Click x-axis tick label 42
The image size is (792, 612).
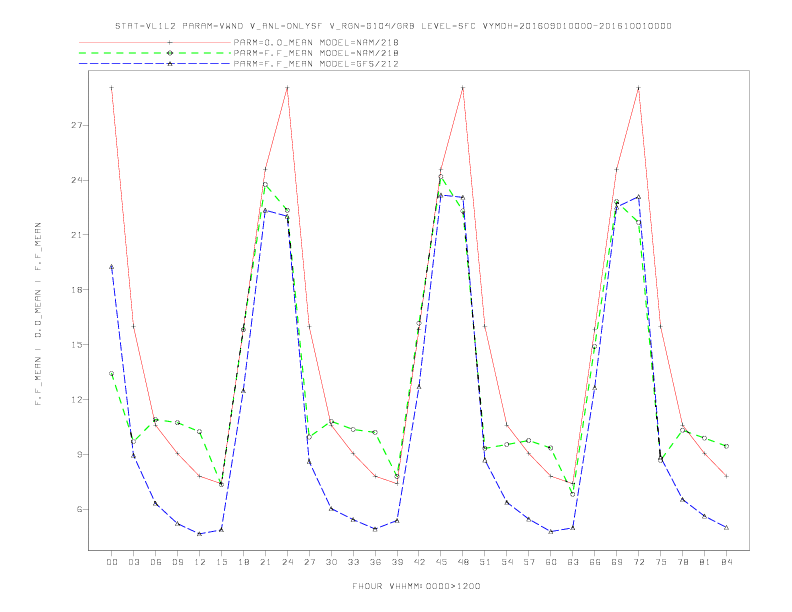pyautogui.click(x=419, y=562)
